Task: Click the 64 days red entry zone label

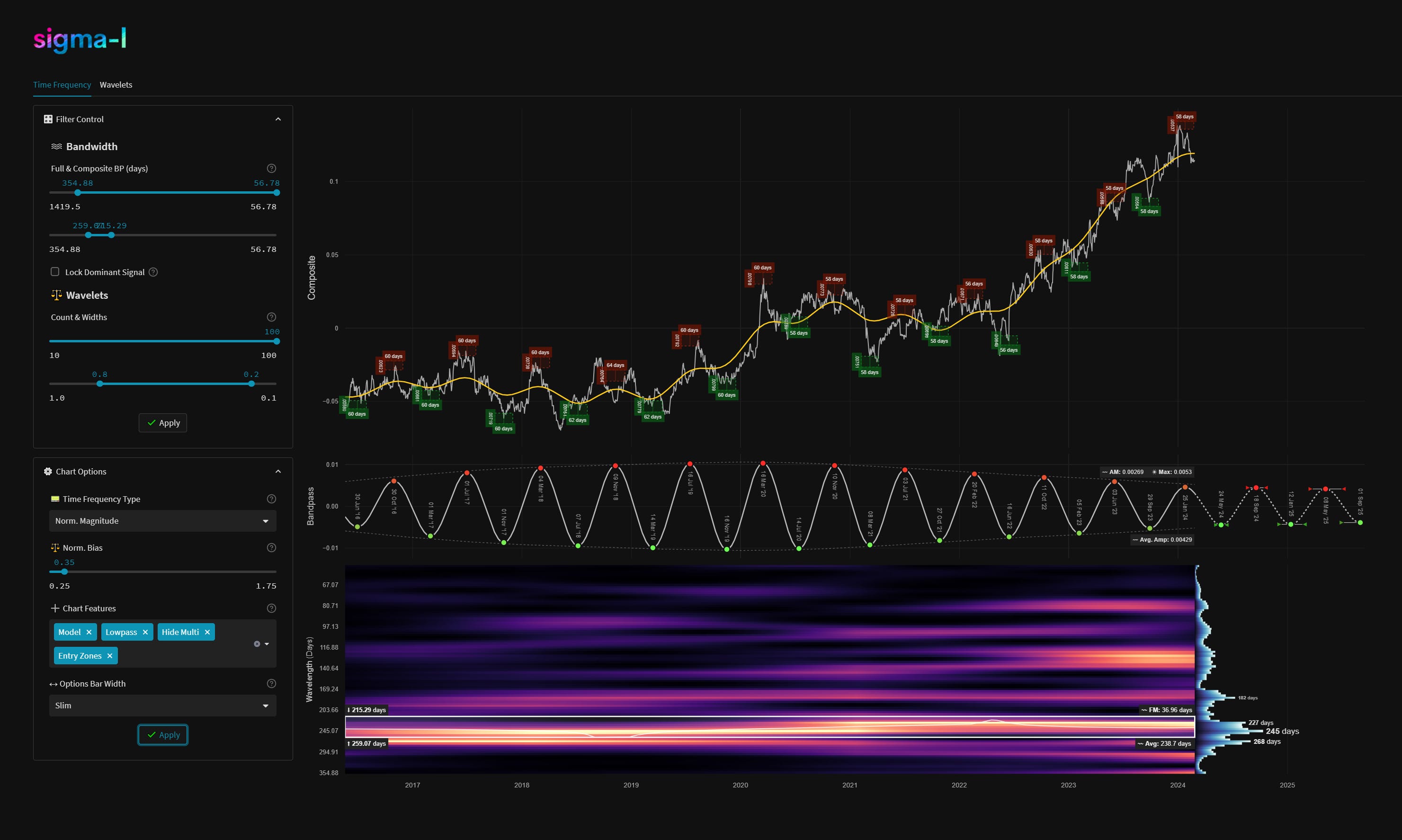Action: pos(615,366)
